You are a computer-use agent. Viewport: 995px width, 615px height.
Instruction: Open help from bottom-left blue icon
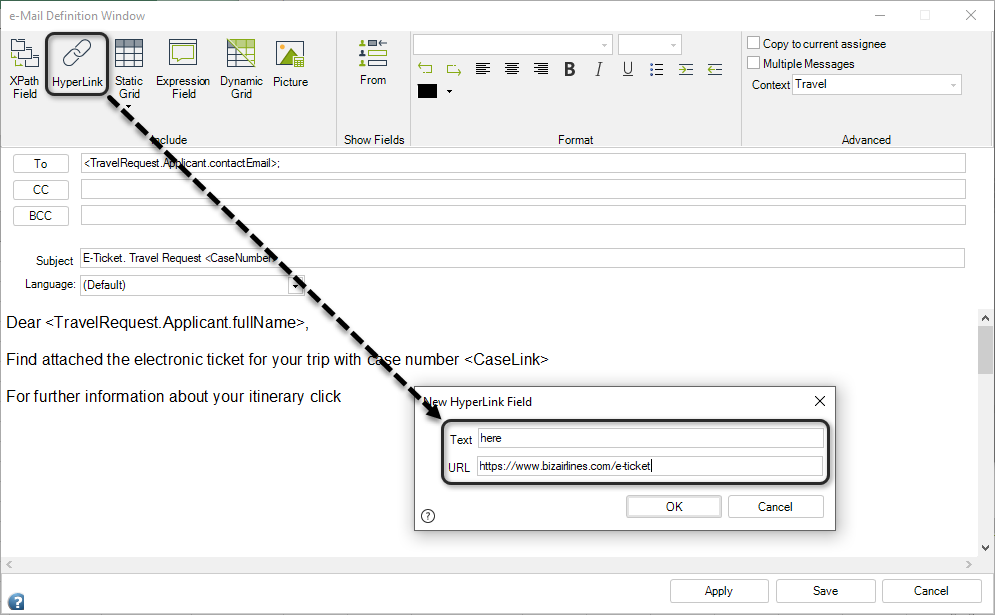(16, 600)
